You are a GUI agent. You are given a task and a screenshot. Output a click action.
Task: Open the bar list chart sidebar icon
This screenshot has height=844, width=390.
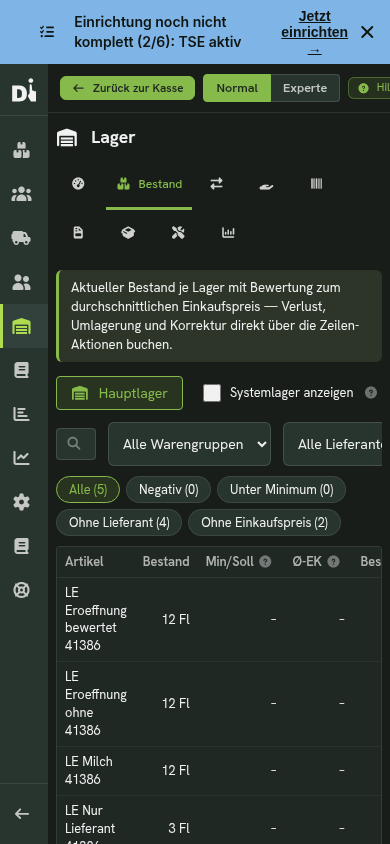click(x=22, y=414)
